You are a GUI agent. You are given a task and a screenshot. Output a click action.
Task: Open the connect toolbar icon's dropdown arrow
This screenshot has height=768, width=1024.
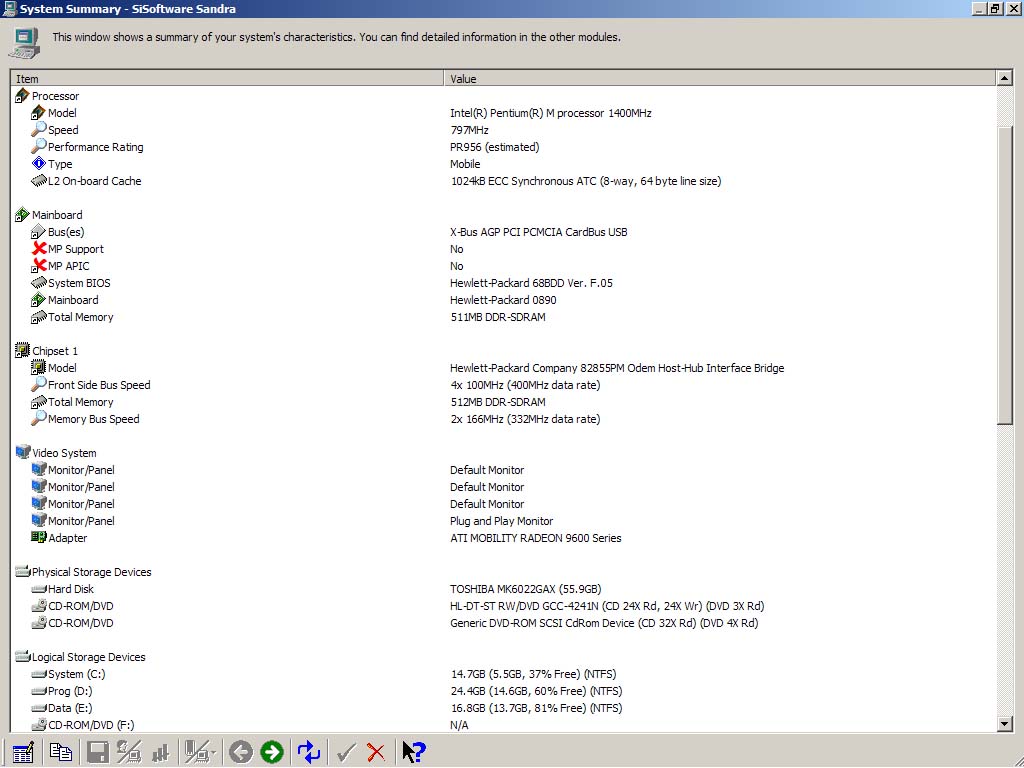(x=213, y=754)
